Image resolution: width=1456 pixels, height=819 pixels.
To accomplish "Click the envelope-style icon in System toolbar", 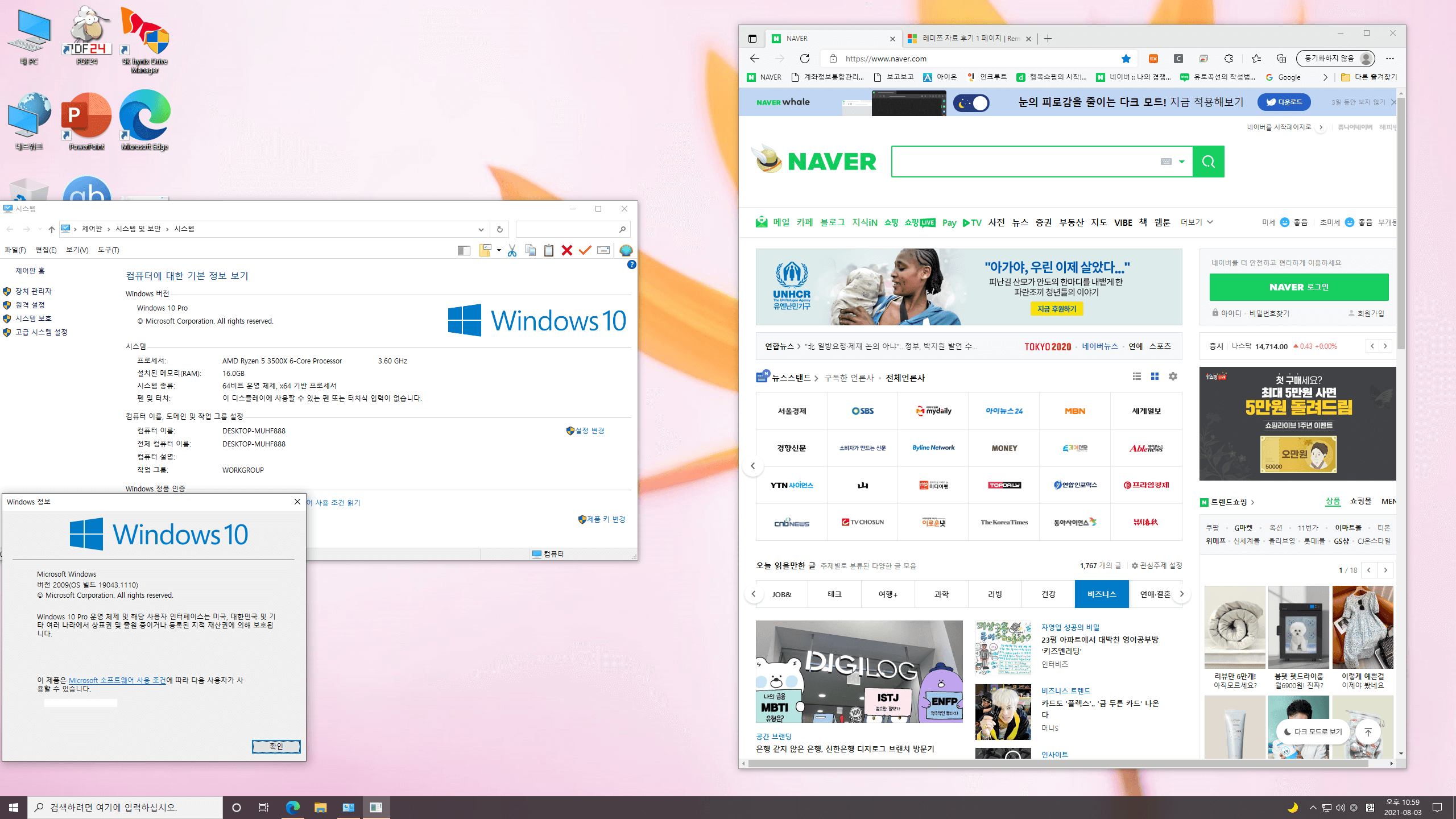I will (603, 250).
